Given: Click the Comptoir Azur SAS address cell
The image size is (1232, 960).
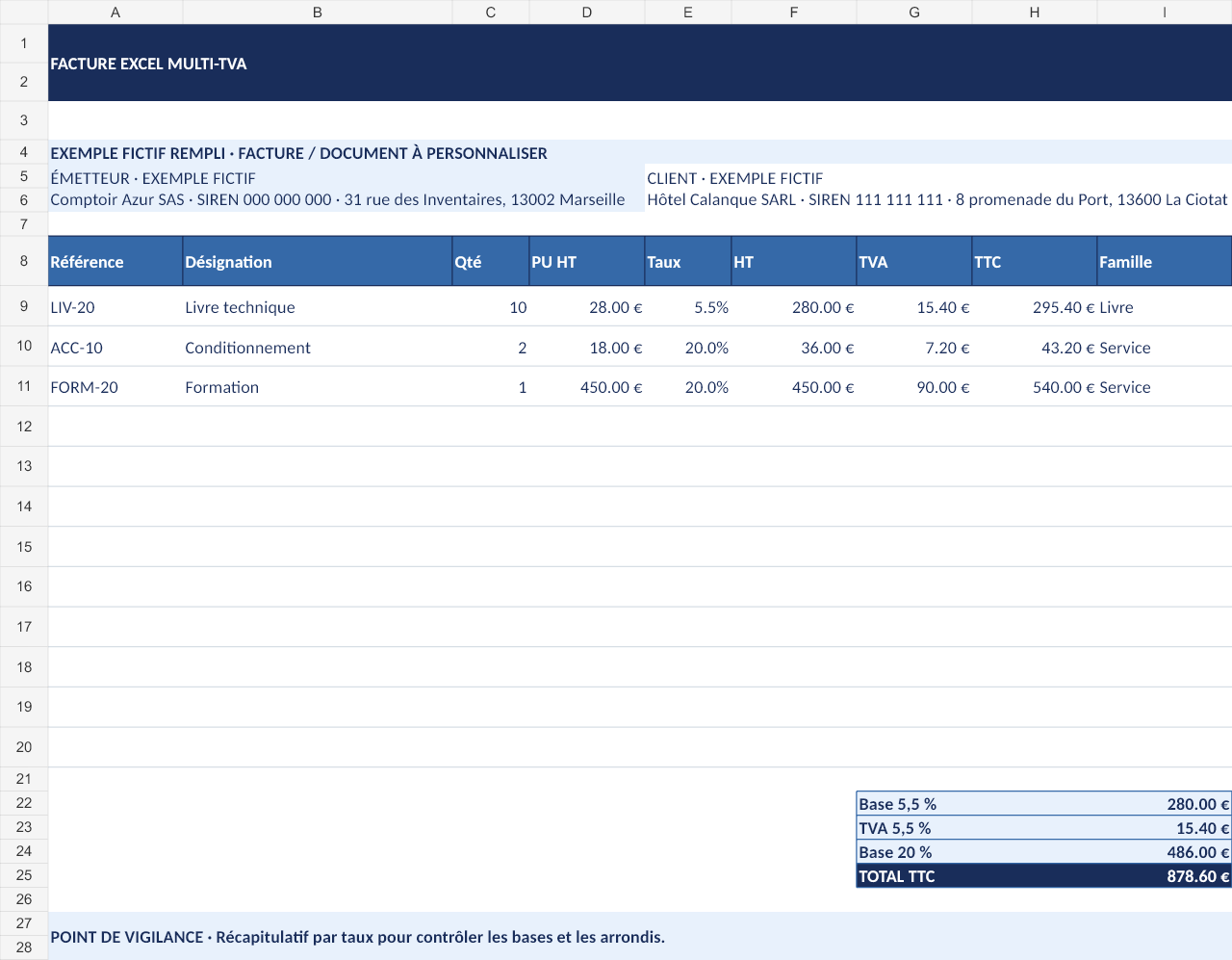Looking at the screenshot, I should pyautogui.click(x=346, y=200).
